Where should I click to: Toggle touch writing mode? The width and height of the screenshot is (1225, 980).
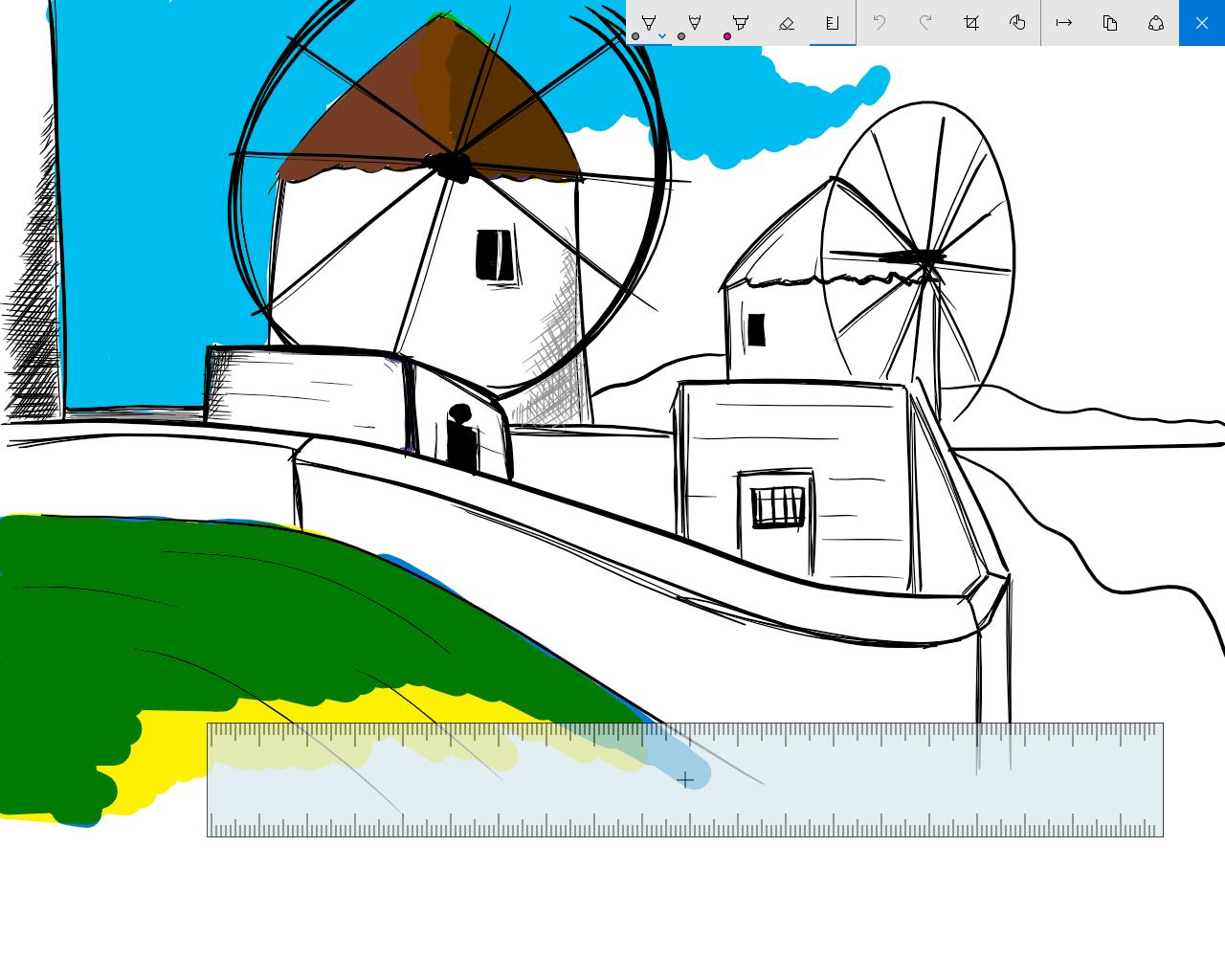pos(1017,23)
